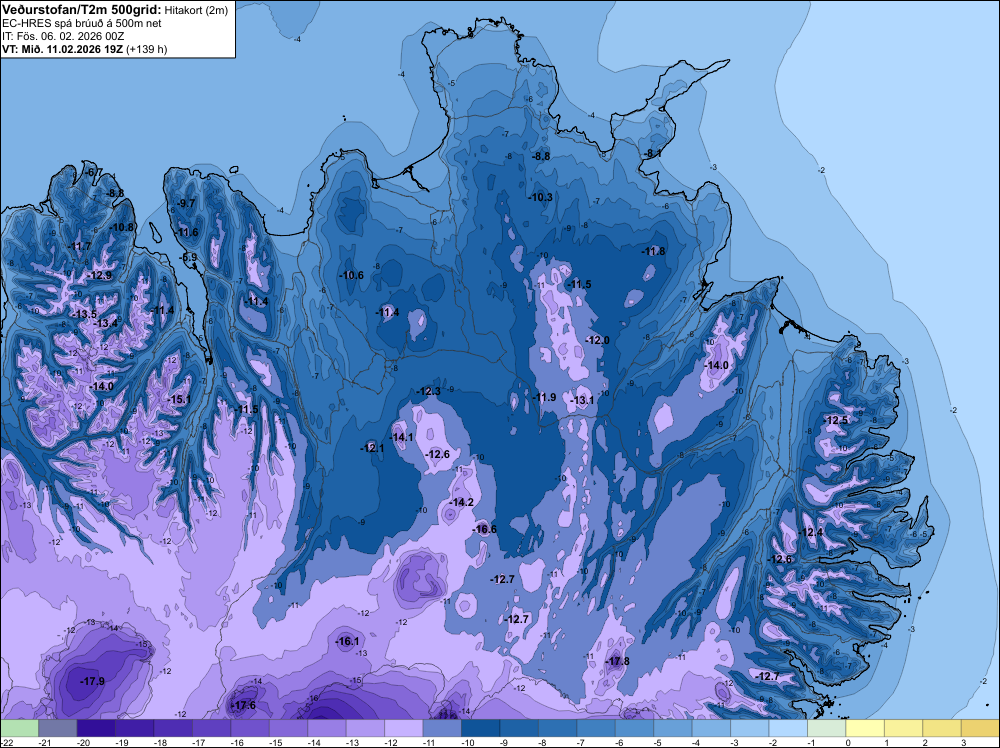
Task: Click the -2 pale blue legend swatch
Action: click(788, 728)
